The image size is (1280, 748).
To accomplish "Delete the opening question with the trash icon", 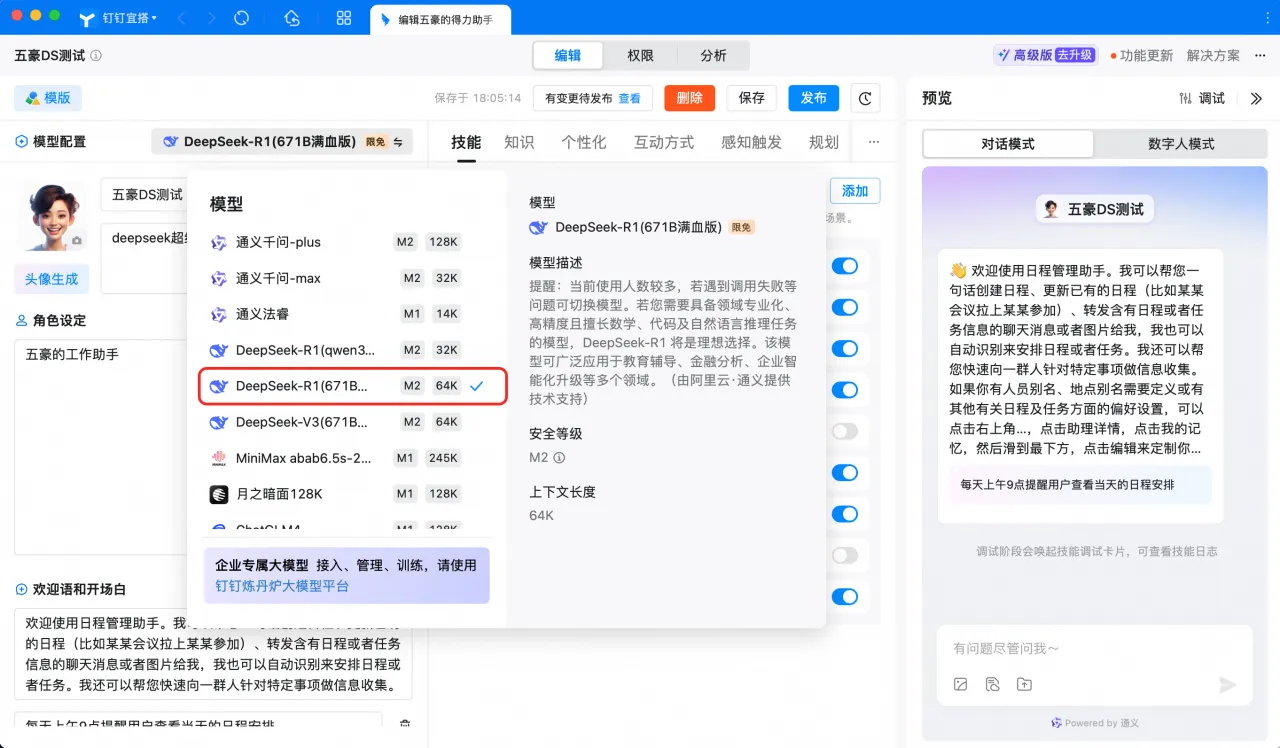I will (x=405, y=724).
